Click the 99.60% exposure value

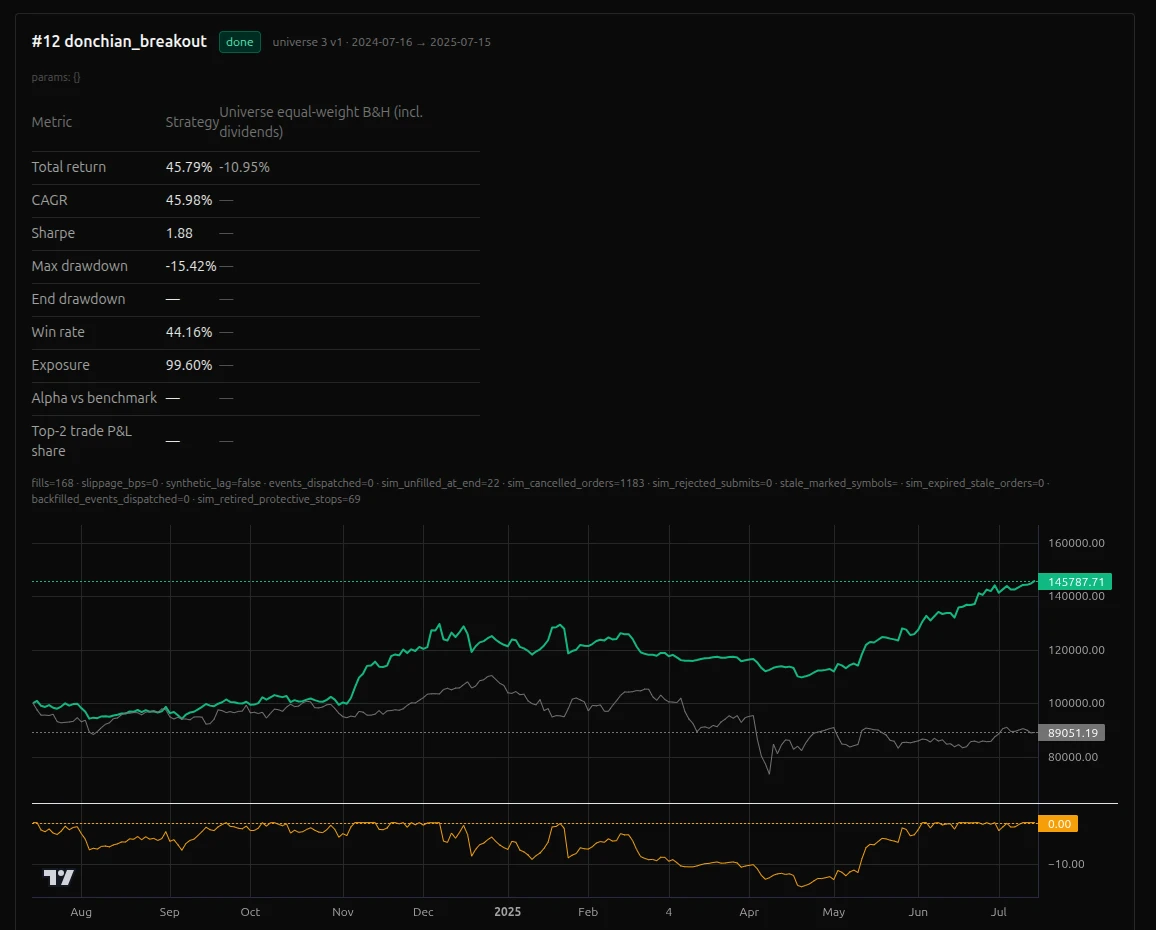189,365
